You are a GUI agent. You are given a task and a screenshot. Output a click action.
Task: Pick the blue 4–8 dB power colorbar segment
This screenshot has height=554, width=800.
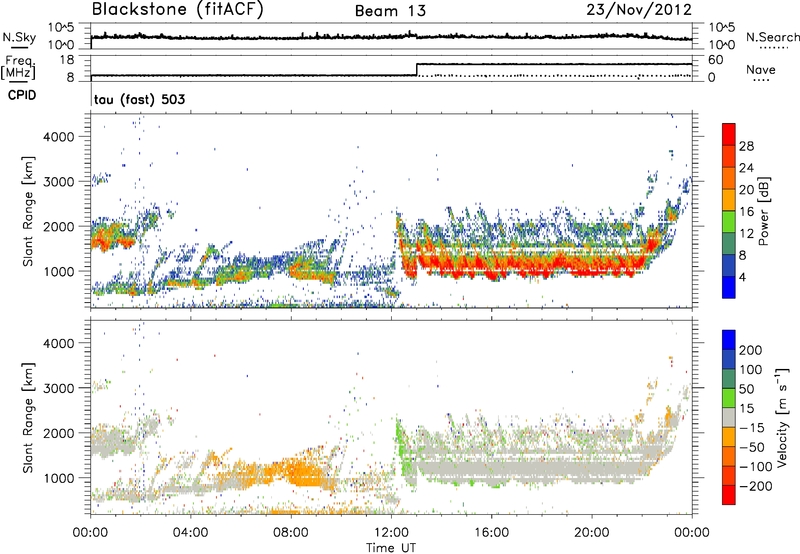(729, 265)
